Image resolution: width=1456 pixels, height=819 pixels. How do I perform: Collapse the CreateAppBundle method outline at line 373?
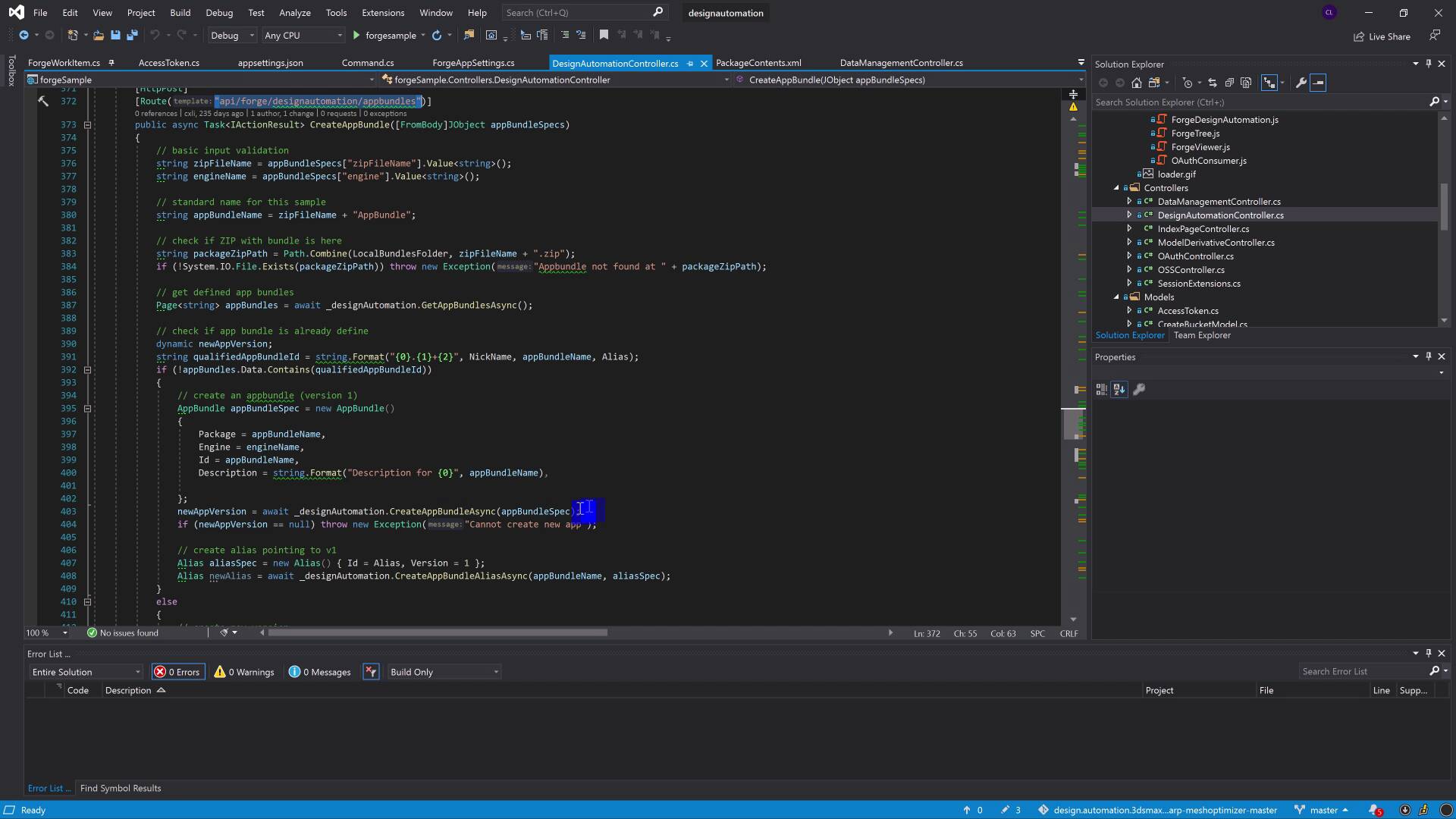[x=87, y=124]
